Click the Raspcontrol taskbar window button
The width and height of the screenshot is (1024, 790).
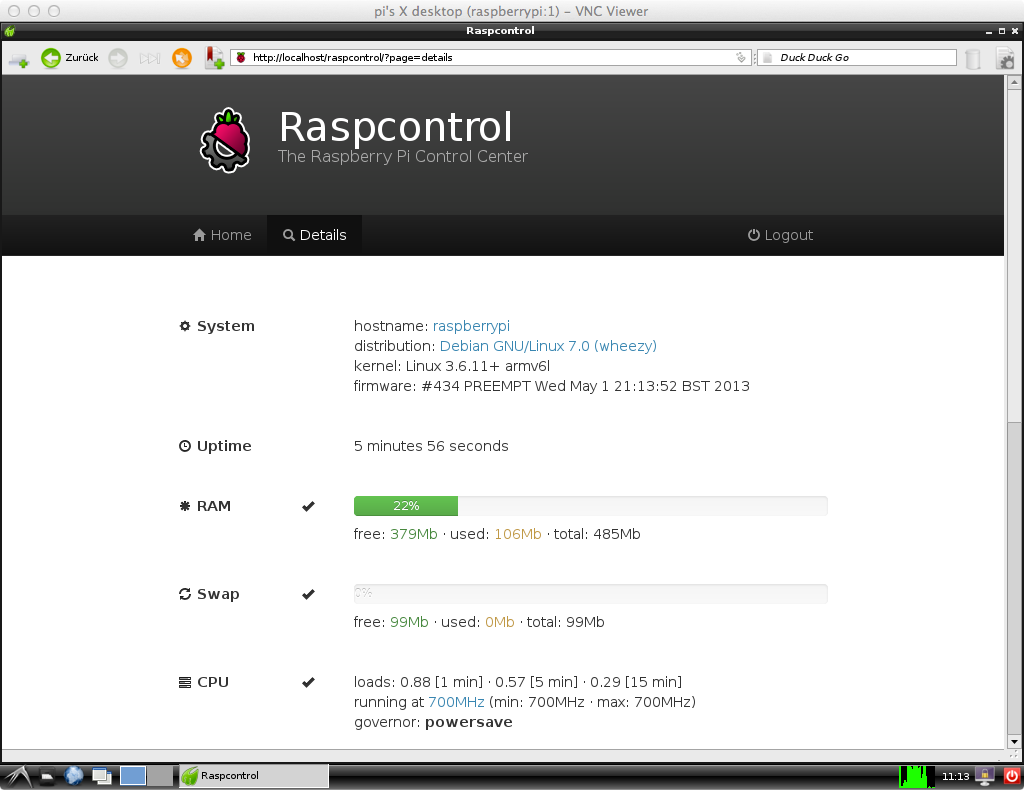tap(253, 776)
